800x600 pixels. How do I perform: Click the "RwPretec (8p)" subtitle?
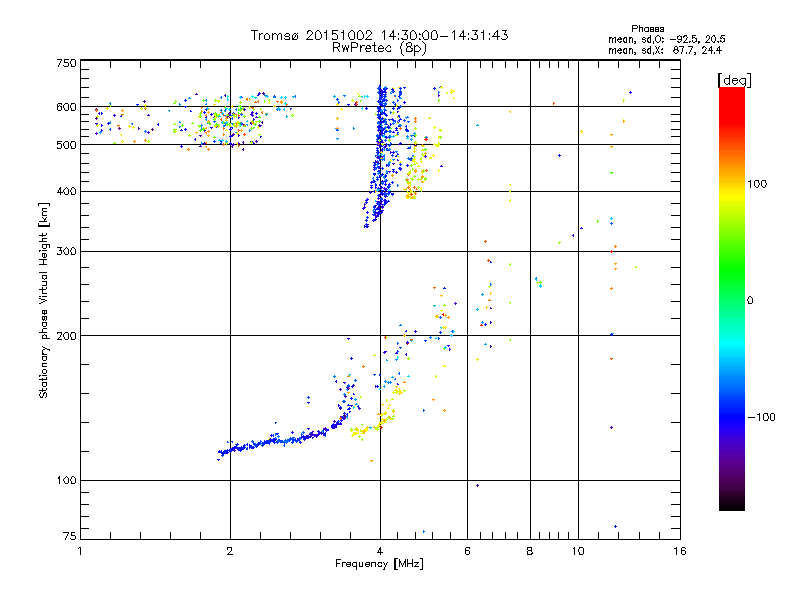[379, 48]
